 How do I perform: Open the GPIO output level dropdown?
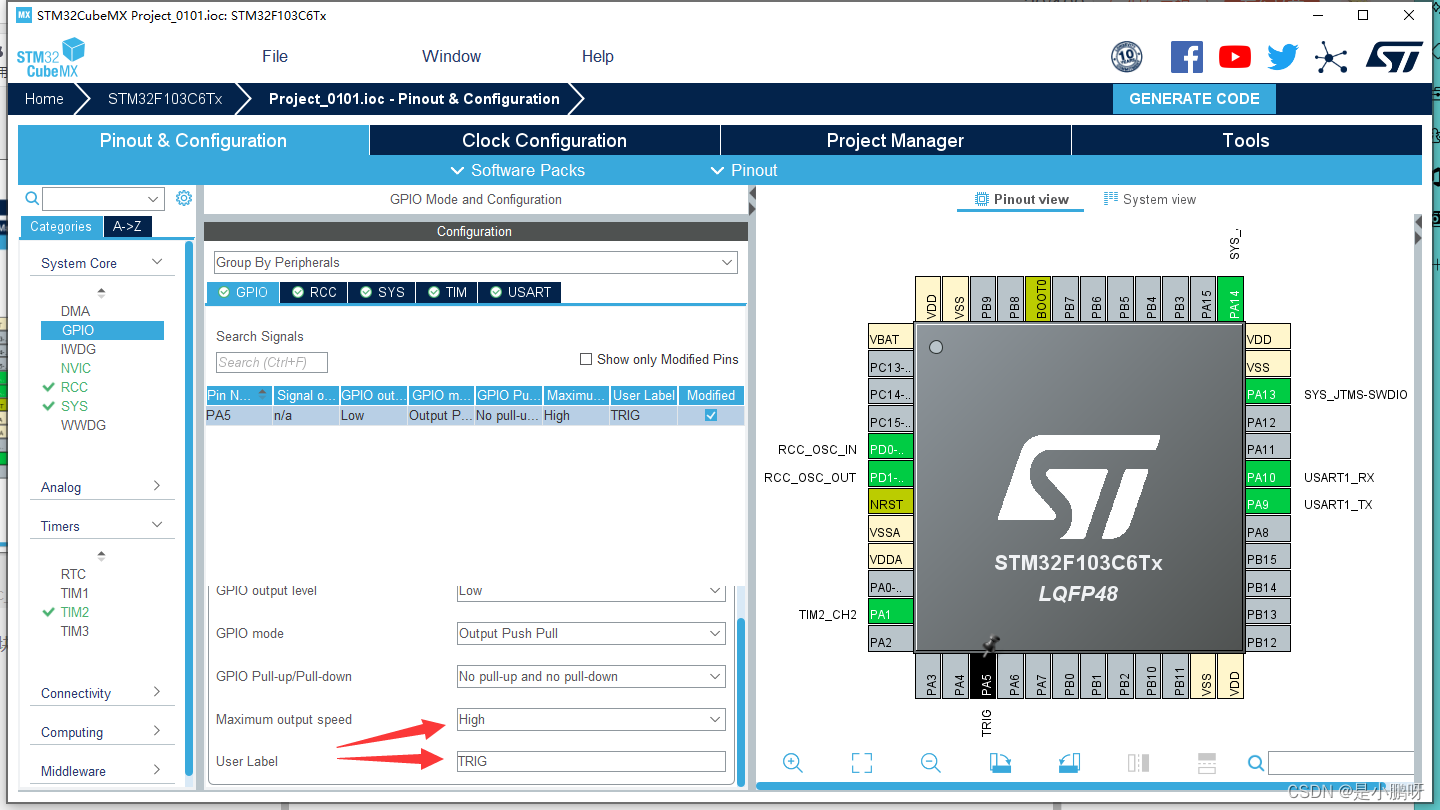(591, 591)
